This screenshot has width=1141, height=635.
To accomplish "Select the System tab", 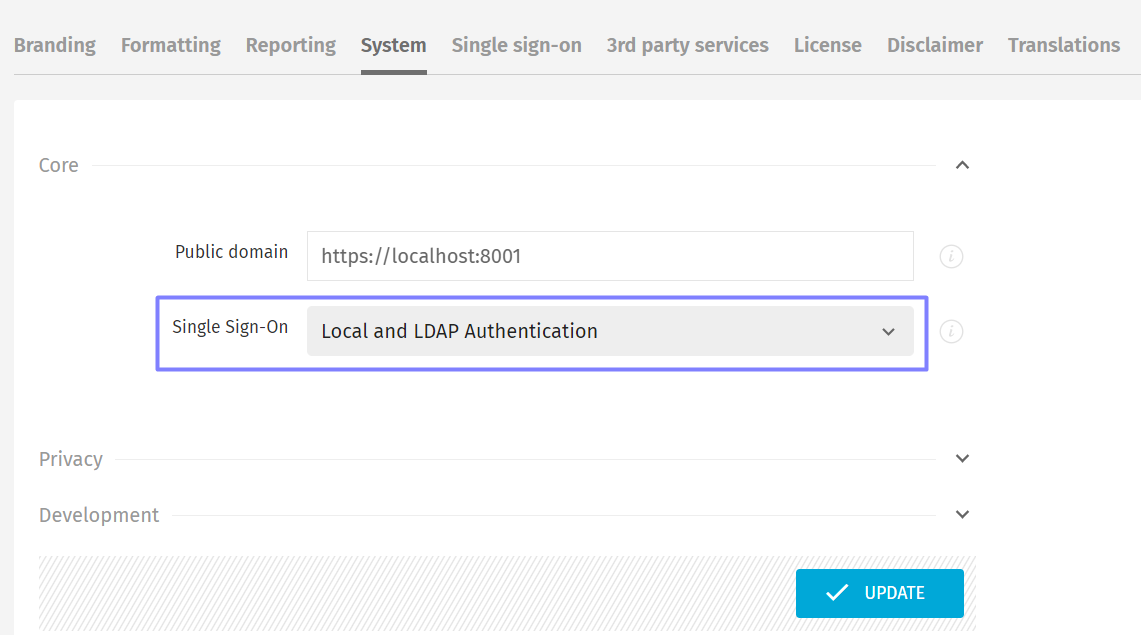I will (x=394, y=45).
